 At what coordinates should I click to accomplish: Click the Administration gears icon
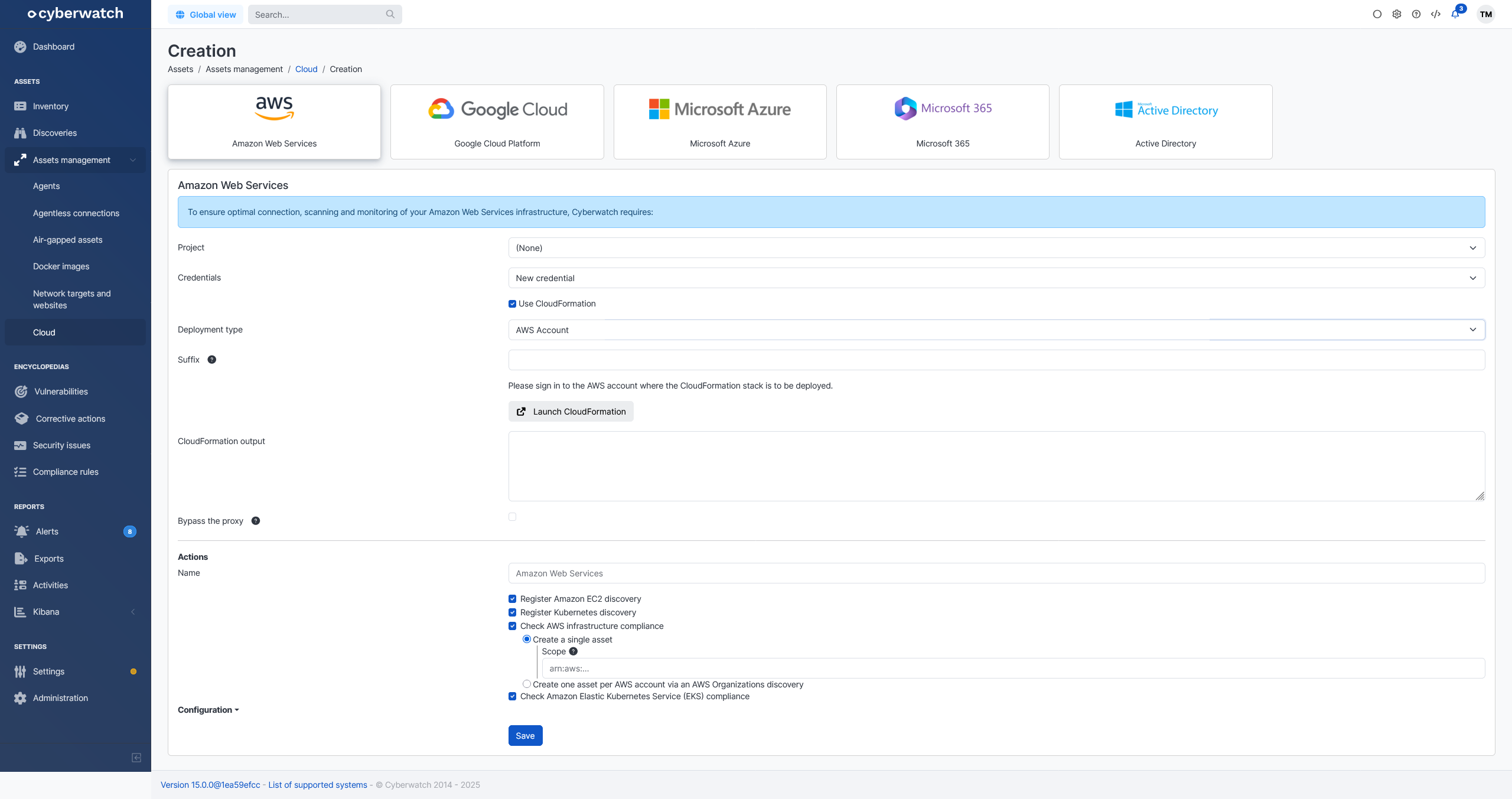(x=20, y=698)
